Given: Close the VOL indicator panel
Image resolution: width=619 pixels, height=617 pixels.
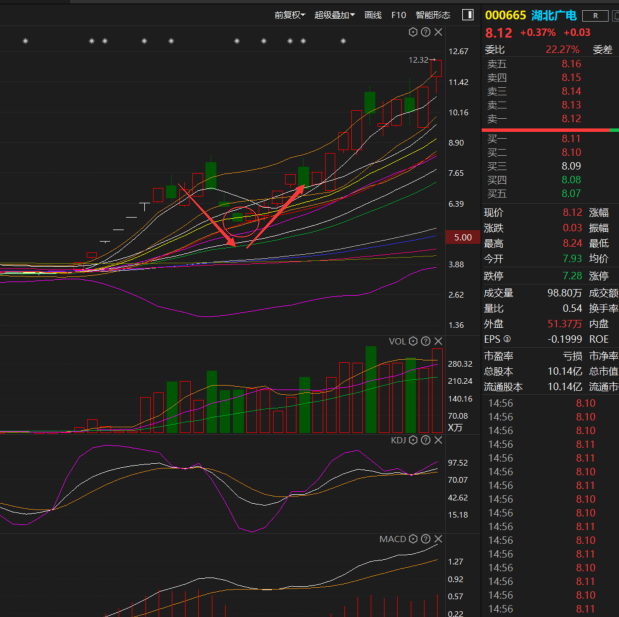Looking at the screenshot, I should (x=439, y=341).
